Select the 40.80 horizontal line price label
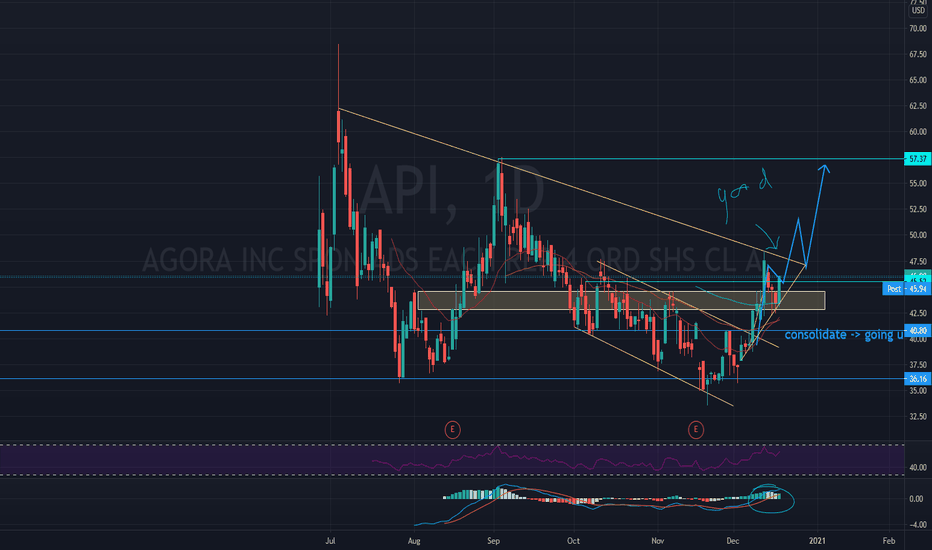The image size is (932, 550). [917, 331]
